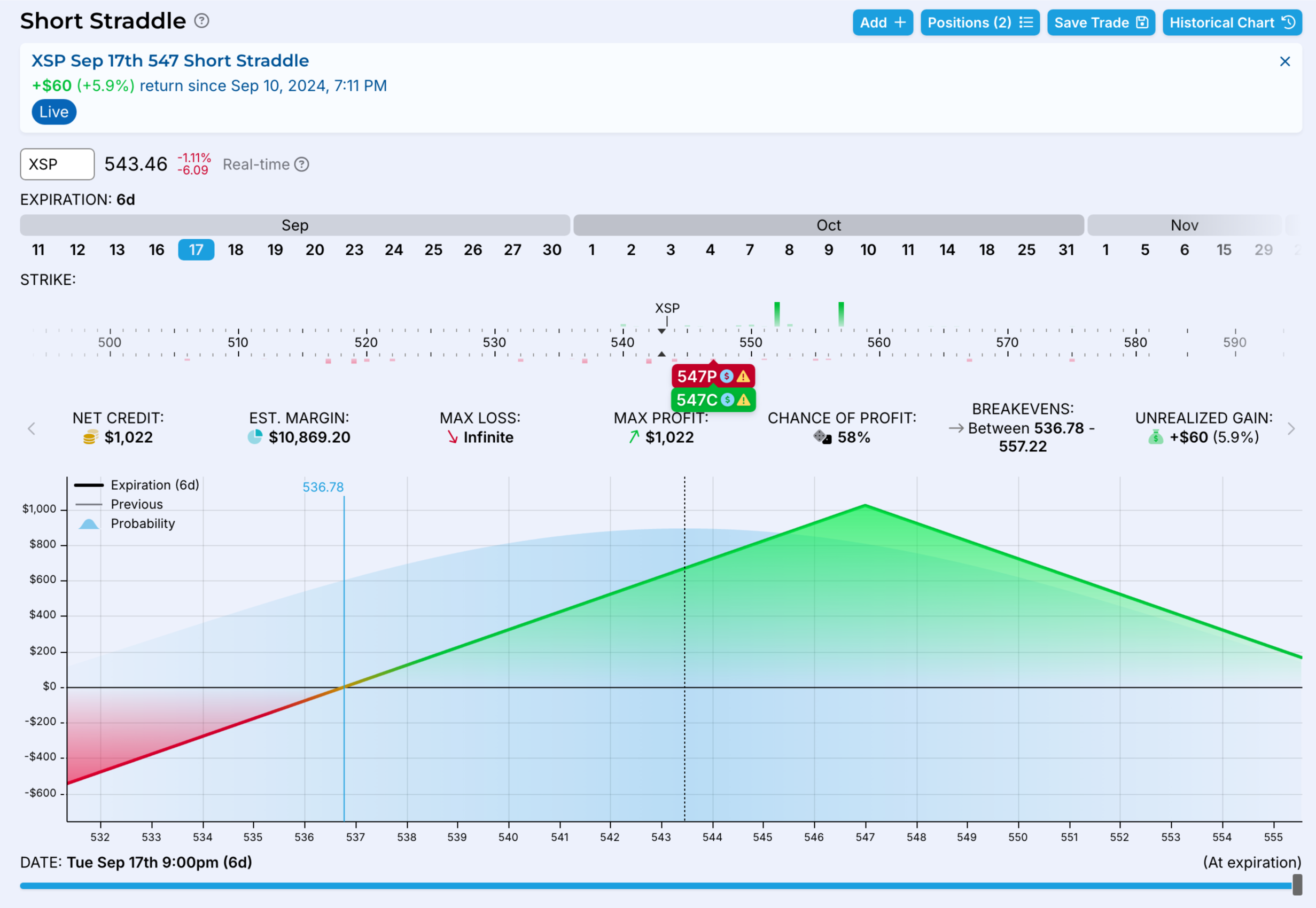This screenshot has height=908, width=1316.
Task: Close the XSP Sep 17th trade banner
Action: coord(1284,61)
